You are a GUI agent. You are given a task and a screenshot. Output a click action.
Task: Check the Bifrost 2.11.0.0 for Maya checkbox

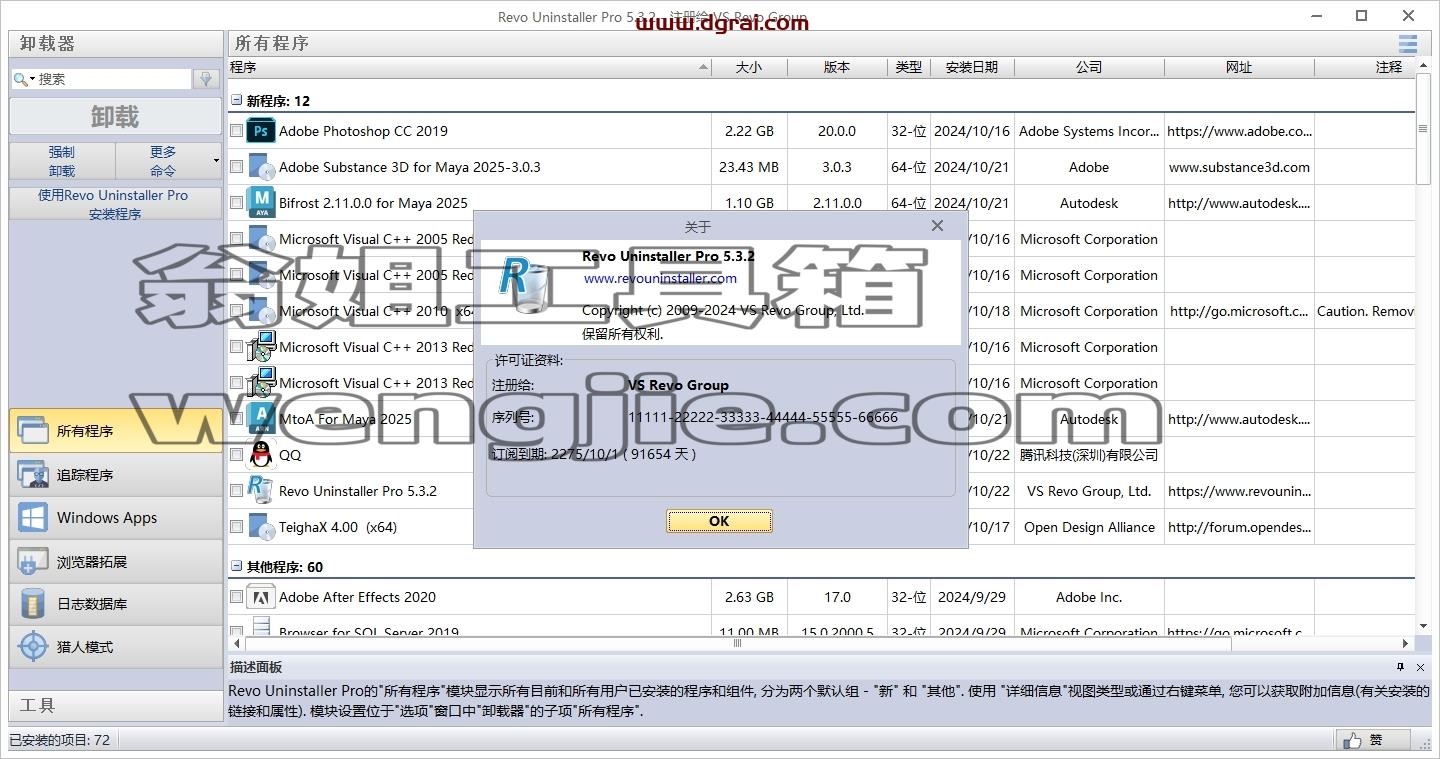click(x=237, y=203)
